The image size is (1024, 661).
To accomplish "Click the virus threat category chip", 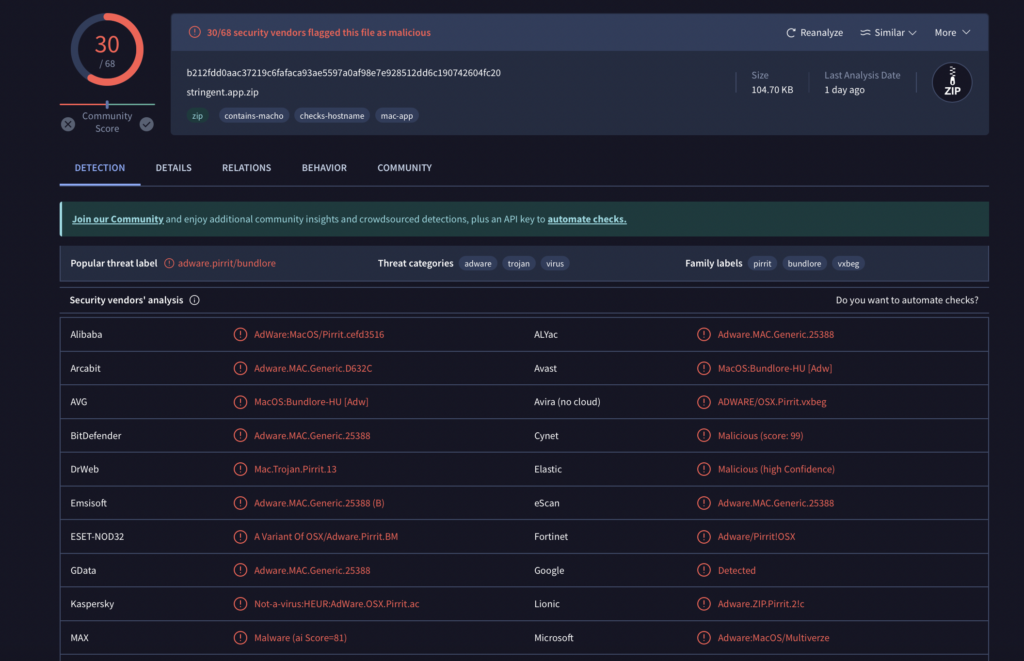I will (555, 263).
